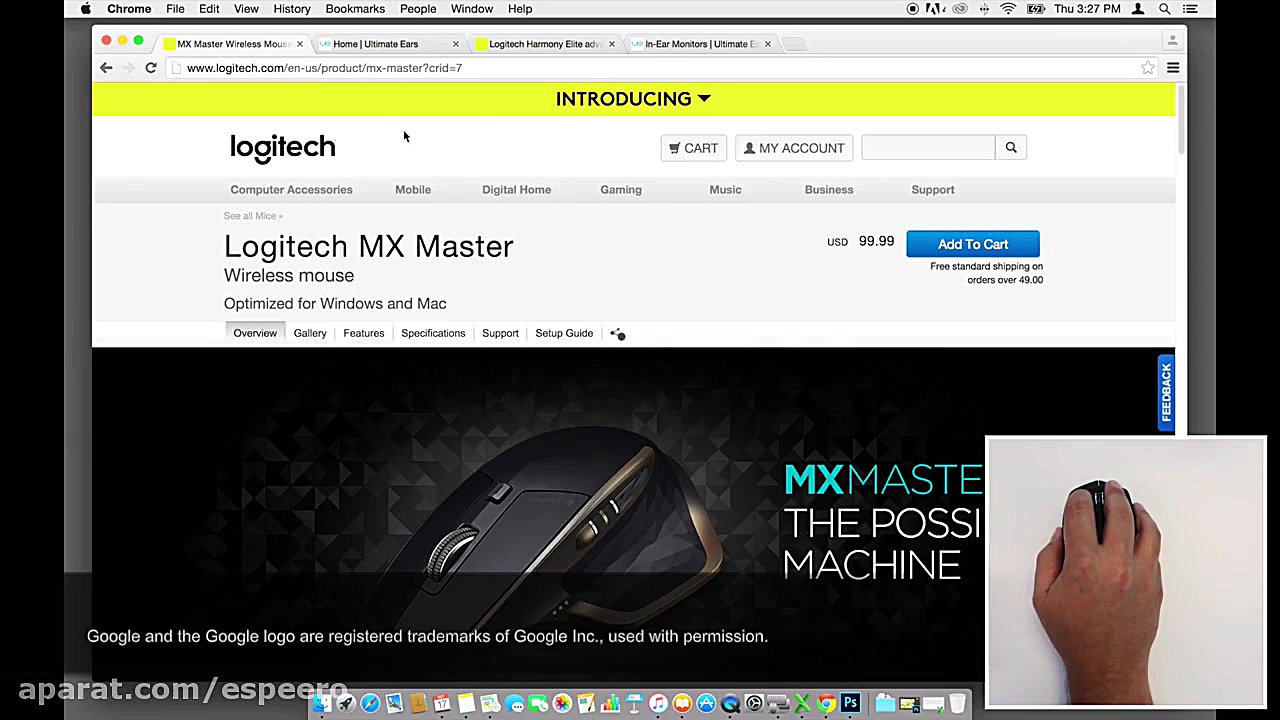Open the Business navigation item
The image size is (1280, 720).
pos(829,190)
